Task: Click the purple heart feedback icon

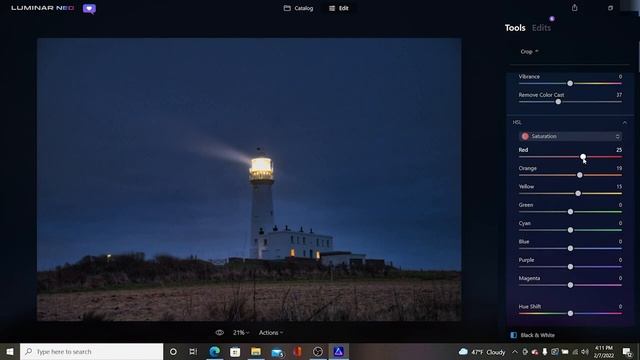Action: [89, 9]
